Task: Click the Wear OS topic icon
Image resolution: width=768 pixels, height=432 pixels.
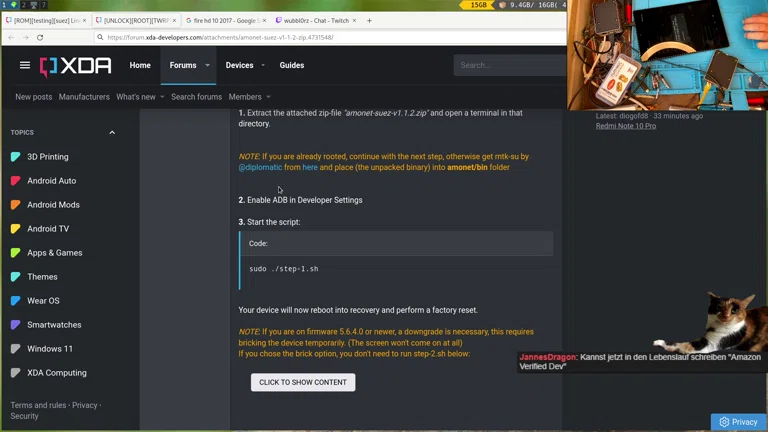Action: (16, 301)
